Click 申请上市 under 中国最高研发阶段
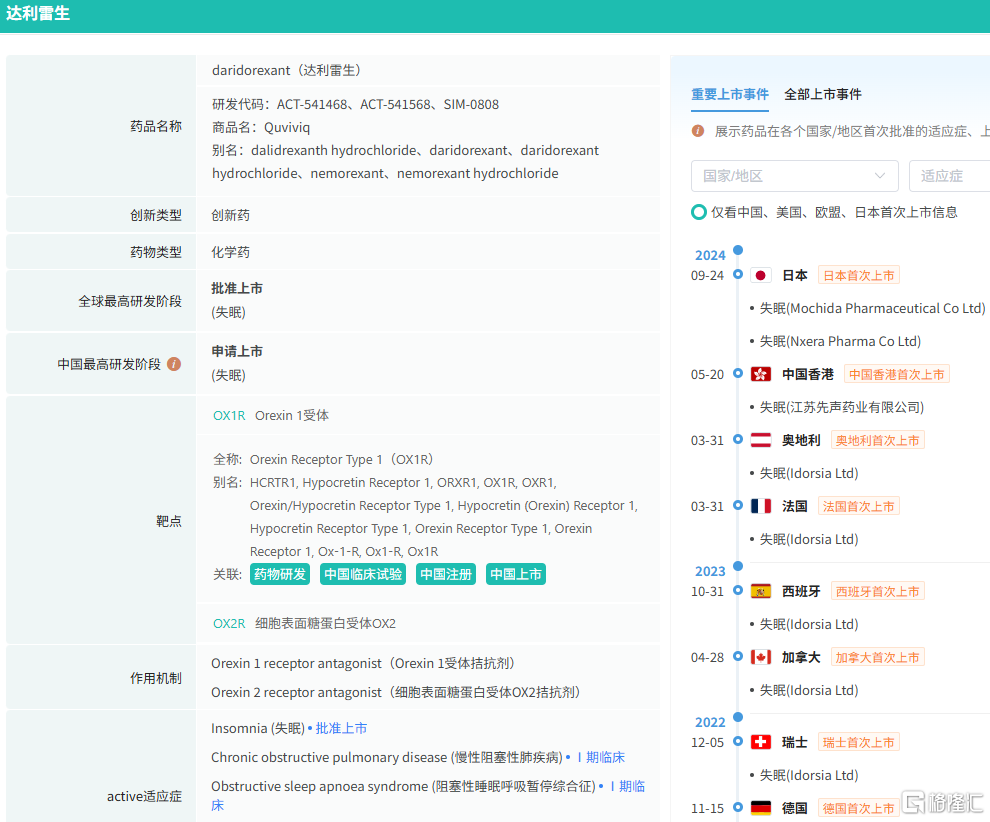Screen dimensions: 990x822 coord(237,352)
